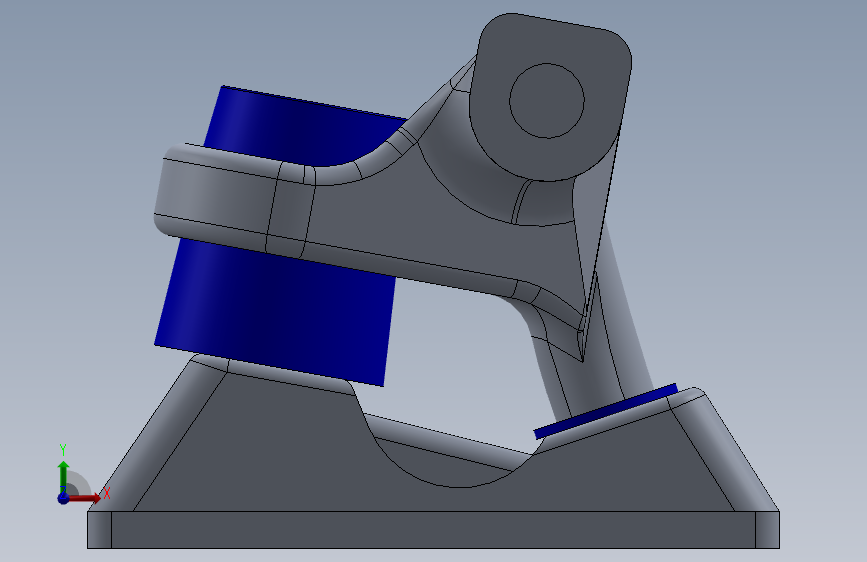Pick the circular axle face on hanger

547,101
